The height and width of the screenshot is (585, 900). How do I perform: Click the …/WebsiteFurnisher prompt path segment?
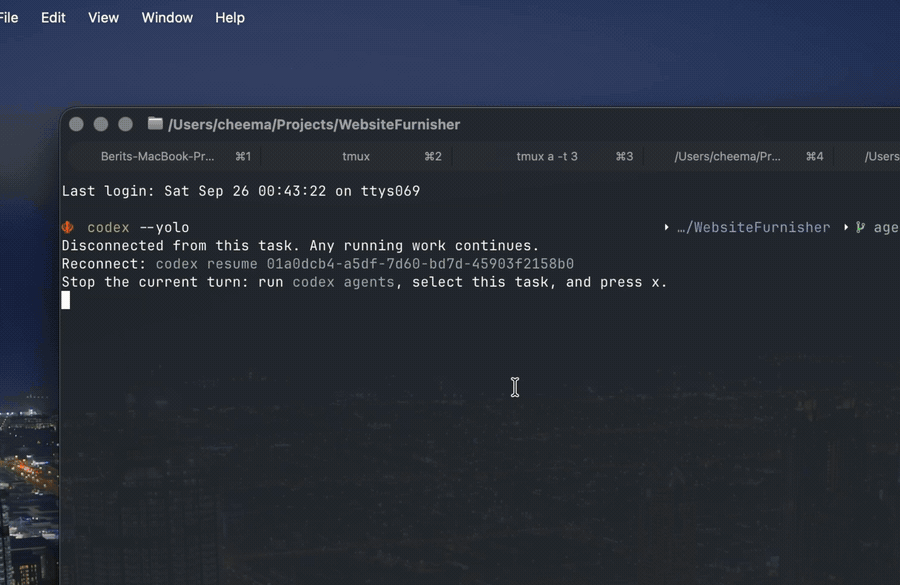click(753, 227)
